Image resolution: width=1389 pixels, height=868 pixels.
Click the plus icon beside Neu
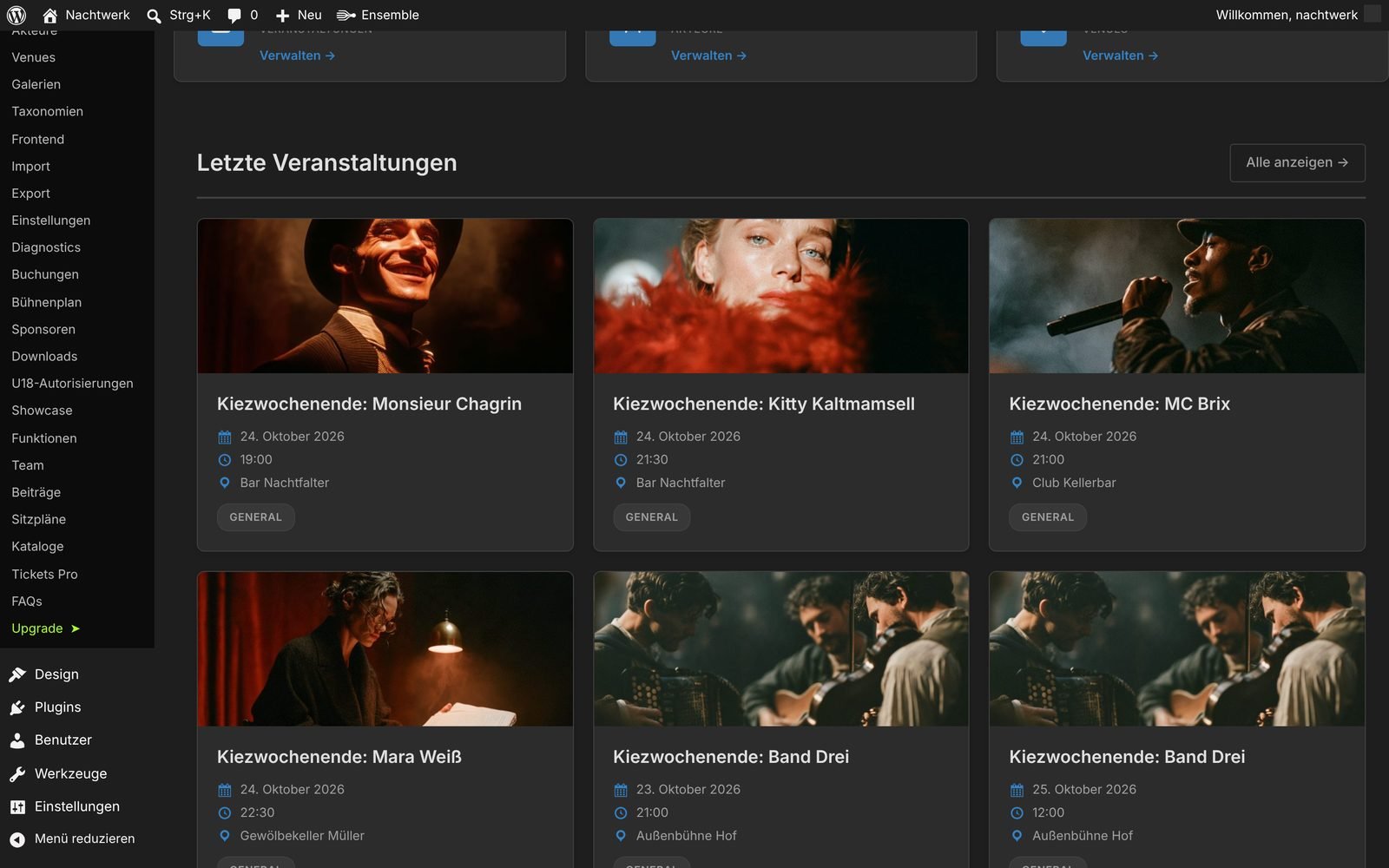(x=282, y=15)
